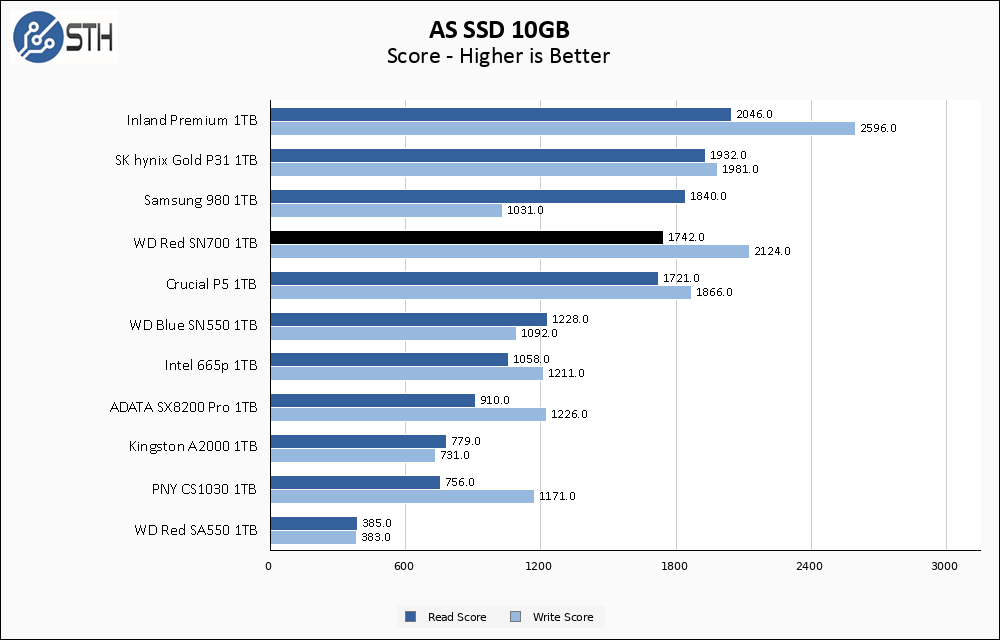Select the SK hynix Gold P31 1TB label
The height and width of the screenshot is (640, 1000).
(x=186, y=160)
